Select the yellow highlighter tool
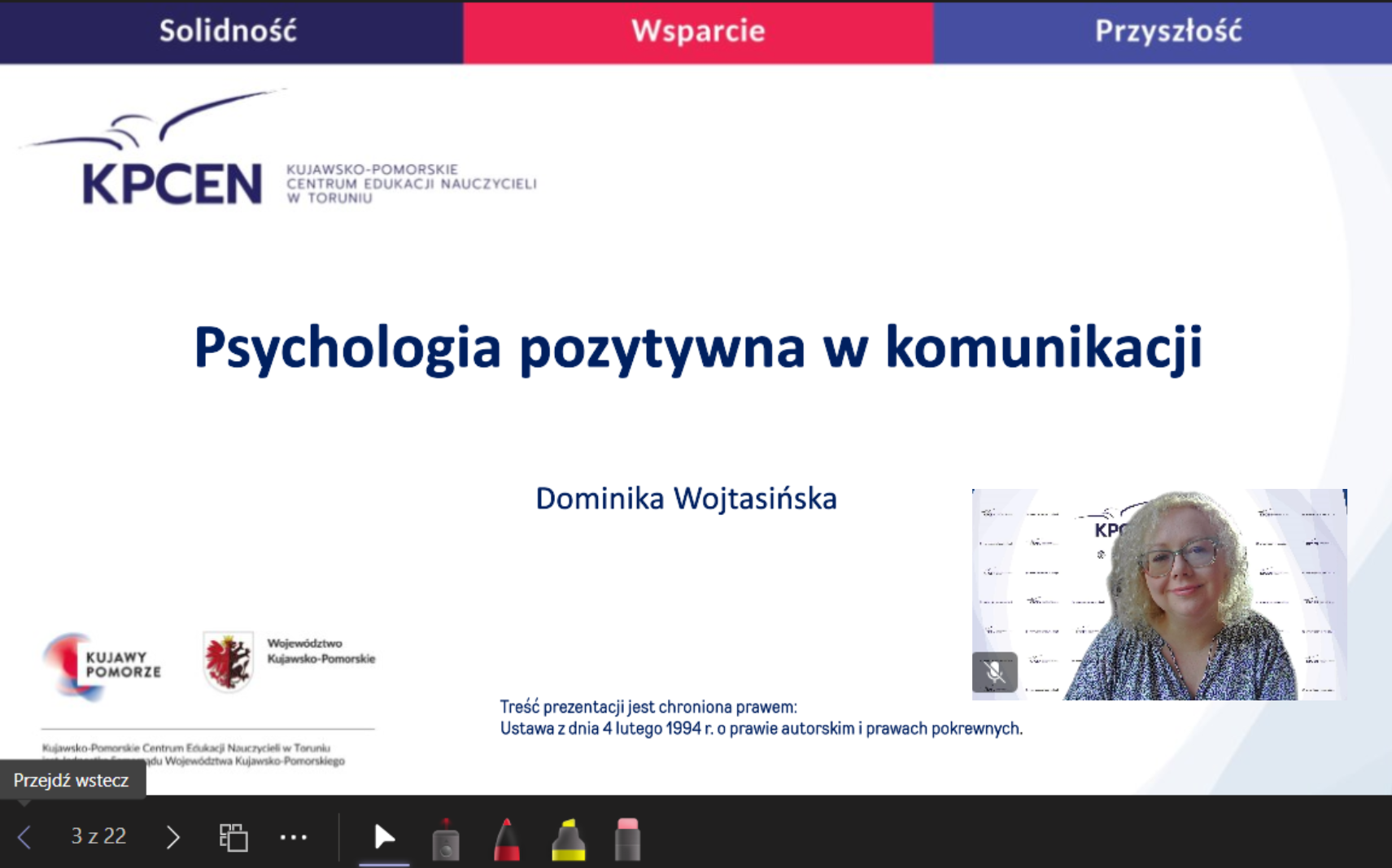The height and width of the screenshot is (868, 1392). (x=568, y=839)
